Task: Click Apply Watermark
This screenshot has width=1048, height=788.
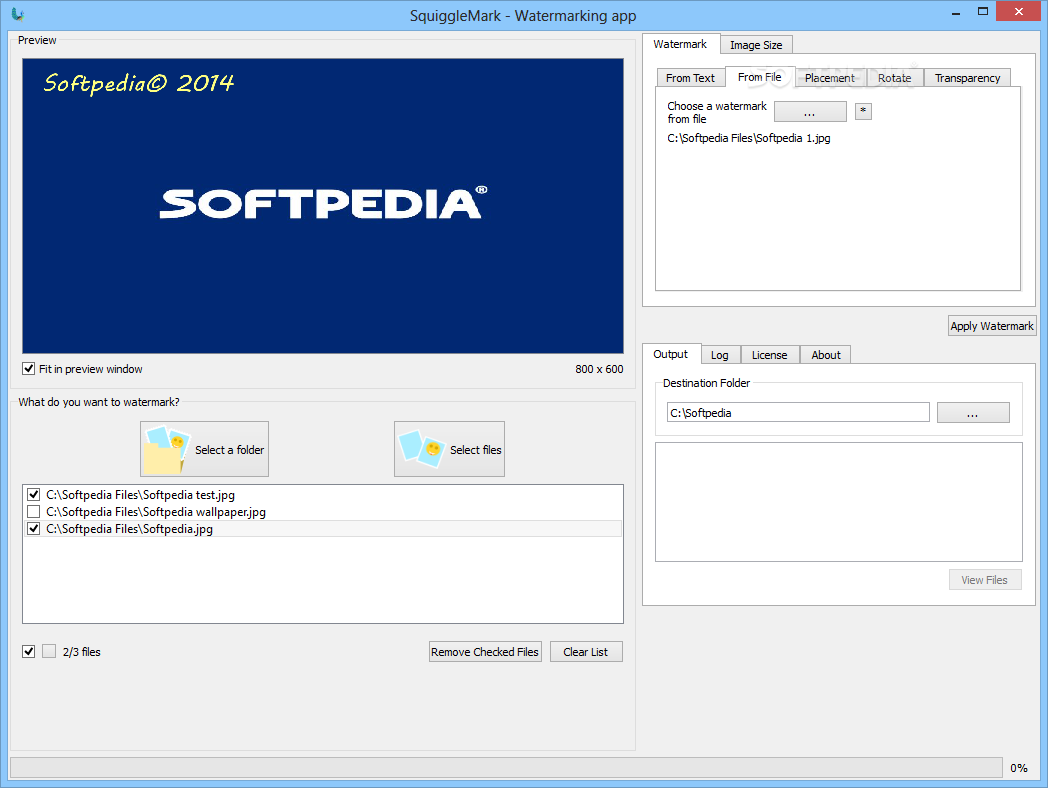Action: [x=992, y=325]
